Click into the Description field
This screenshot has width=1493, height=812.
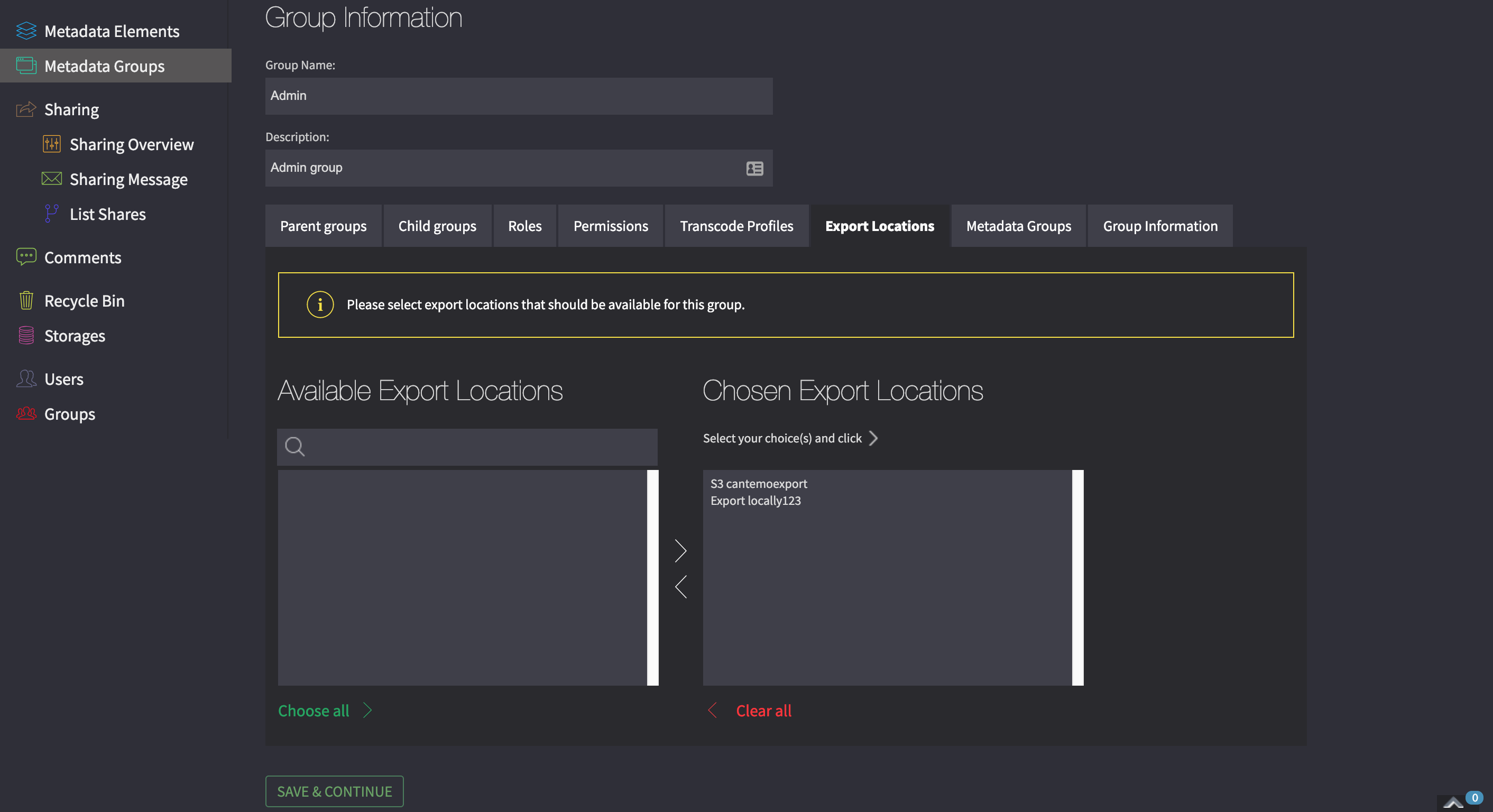[519, 168]
